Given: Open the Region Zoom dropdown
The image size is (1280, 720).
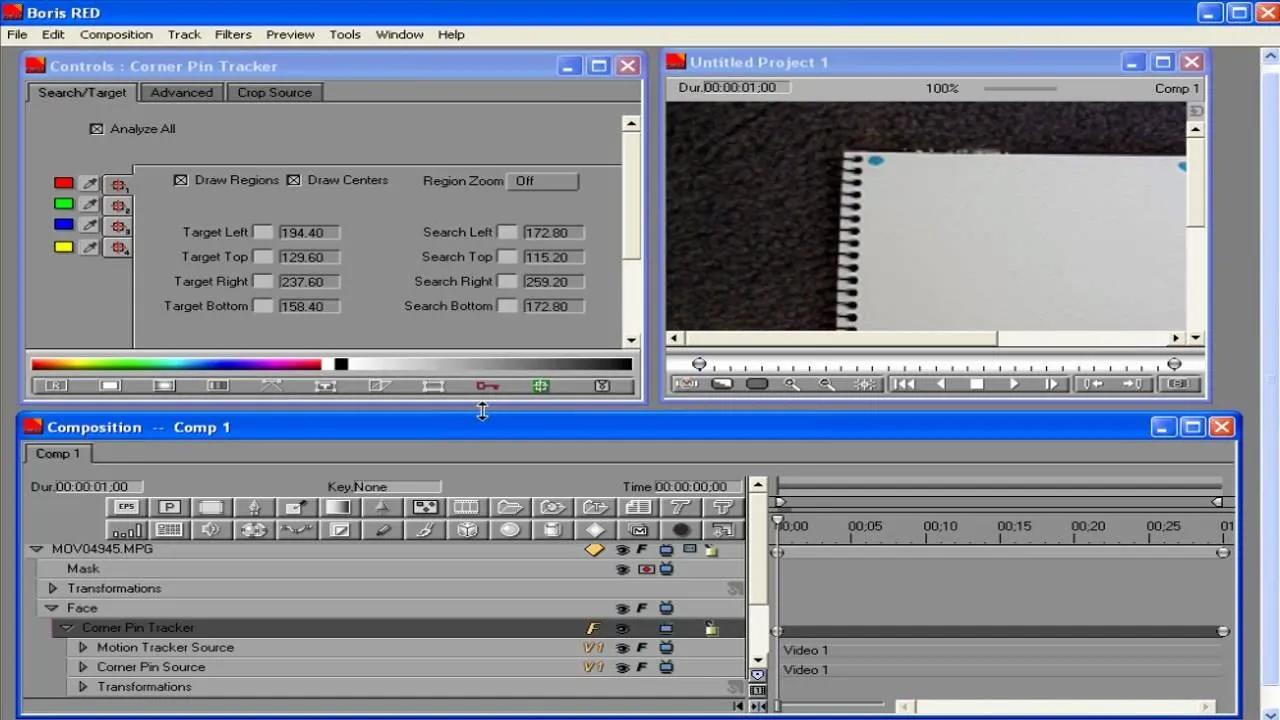Looking at the screenshot, I should [x=543, y=181].
